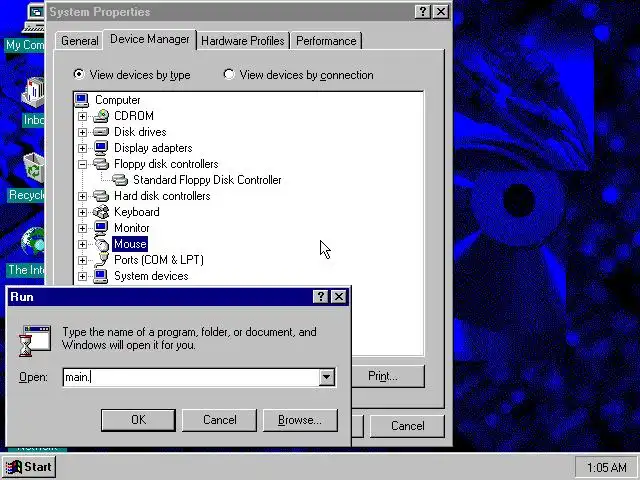Screen dimensions: 640x480
Task: Expand the Disk drives tree node
Action: 82,132
